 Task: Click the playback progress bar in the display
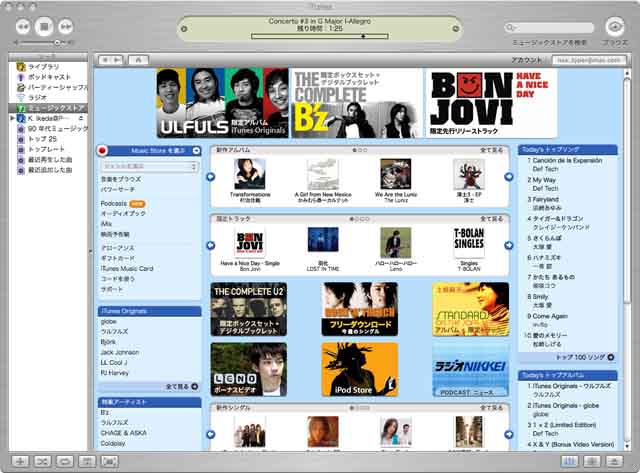click(x=320, y=36)
